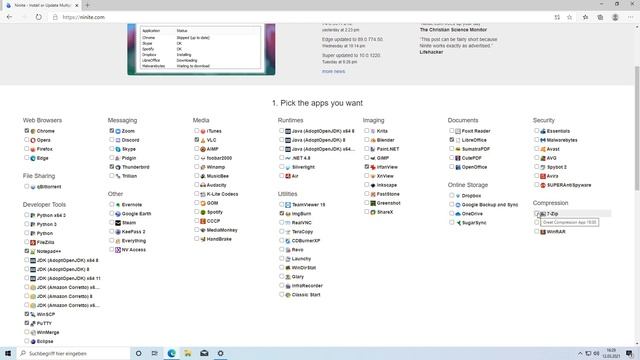Click the Spotify app icon
Screen dimensions: 640x360
pyautogui.click(x=203, y=212)
